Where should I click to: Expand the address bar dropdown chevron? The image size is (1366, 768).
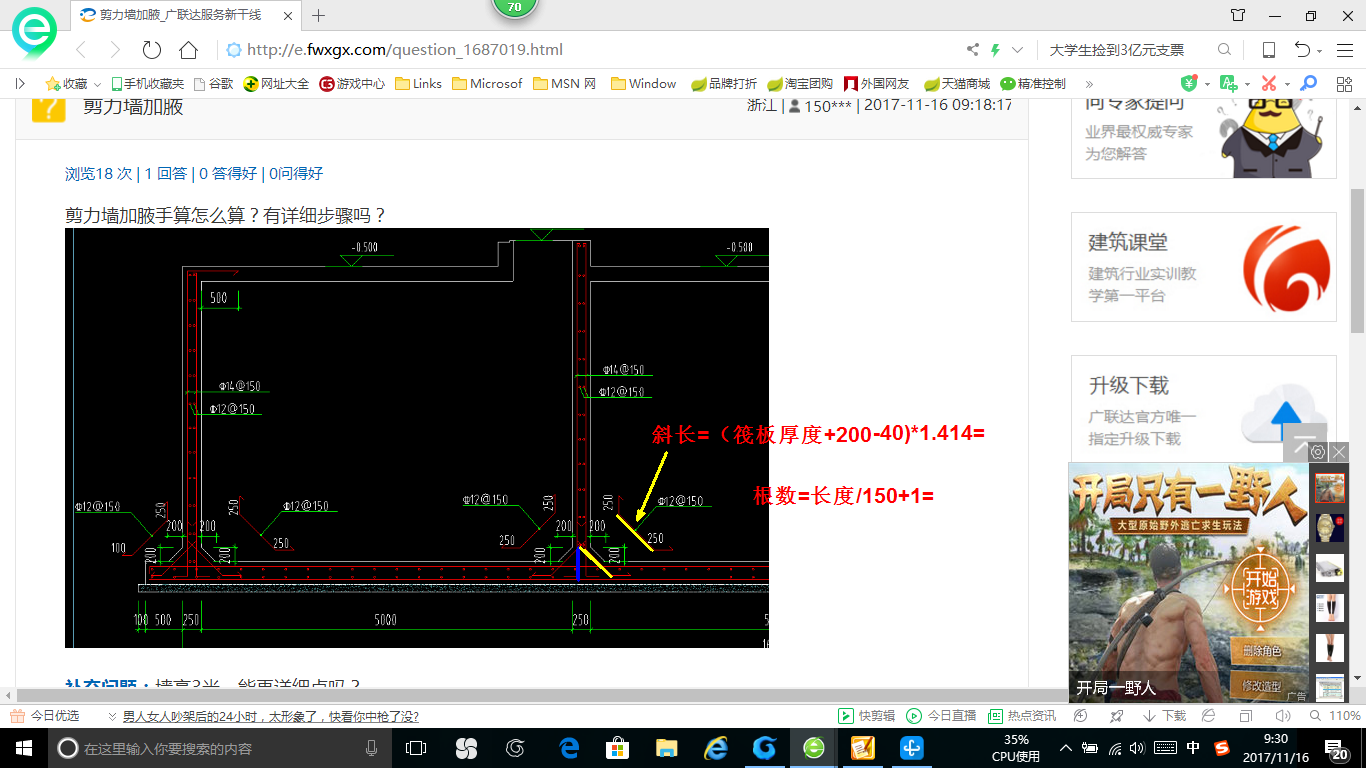click(x=1018, y=50)
